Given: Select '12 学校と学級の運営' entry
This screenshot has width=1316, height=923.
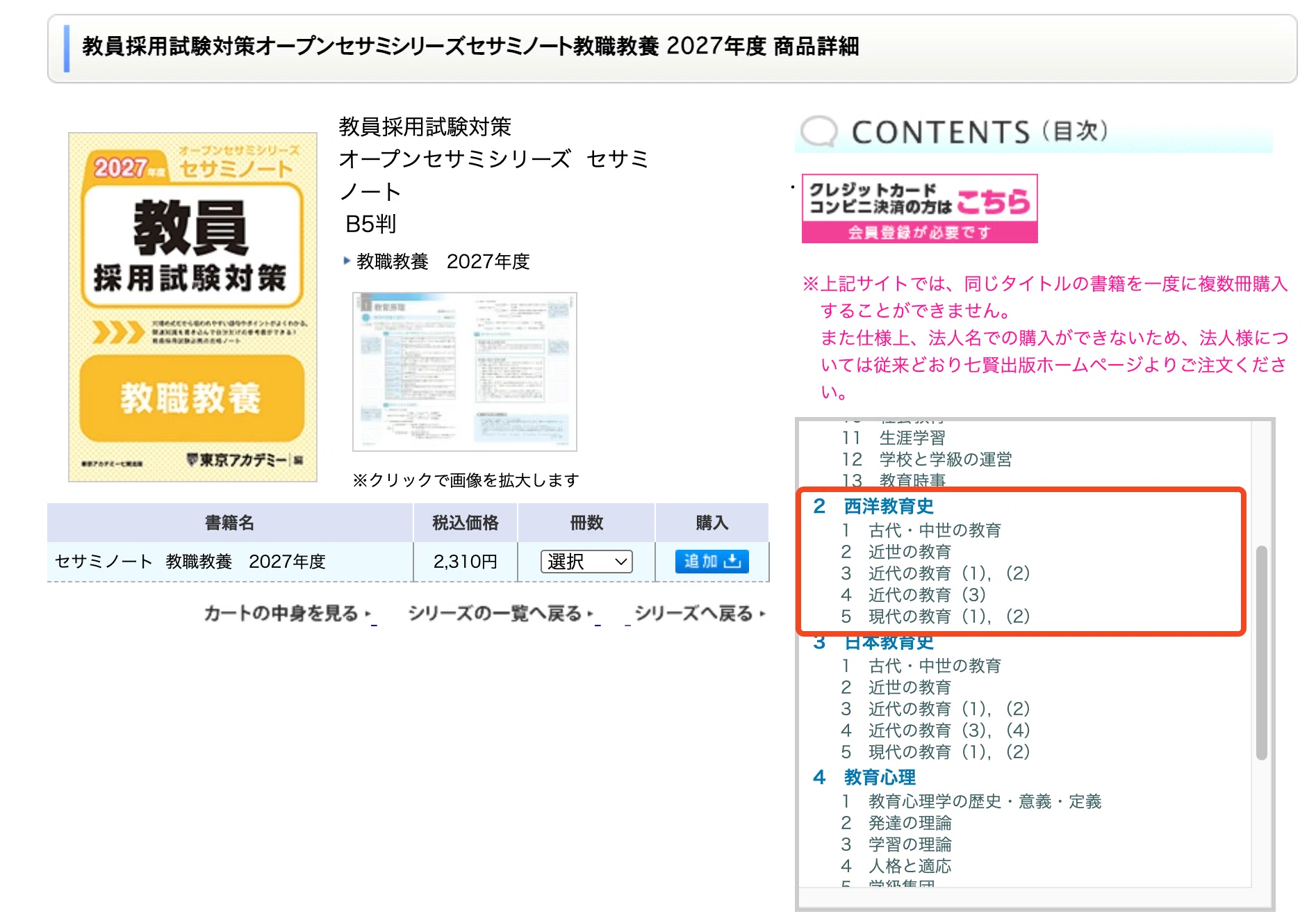Looking at the screenshot, I should (927, 459).
